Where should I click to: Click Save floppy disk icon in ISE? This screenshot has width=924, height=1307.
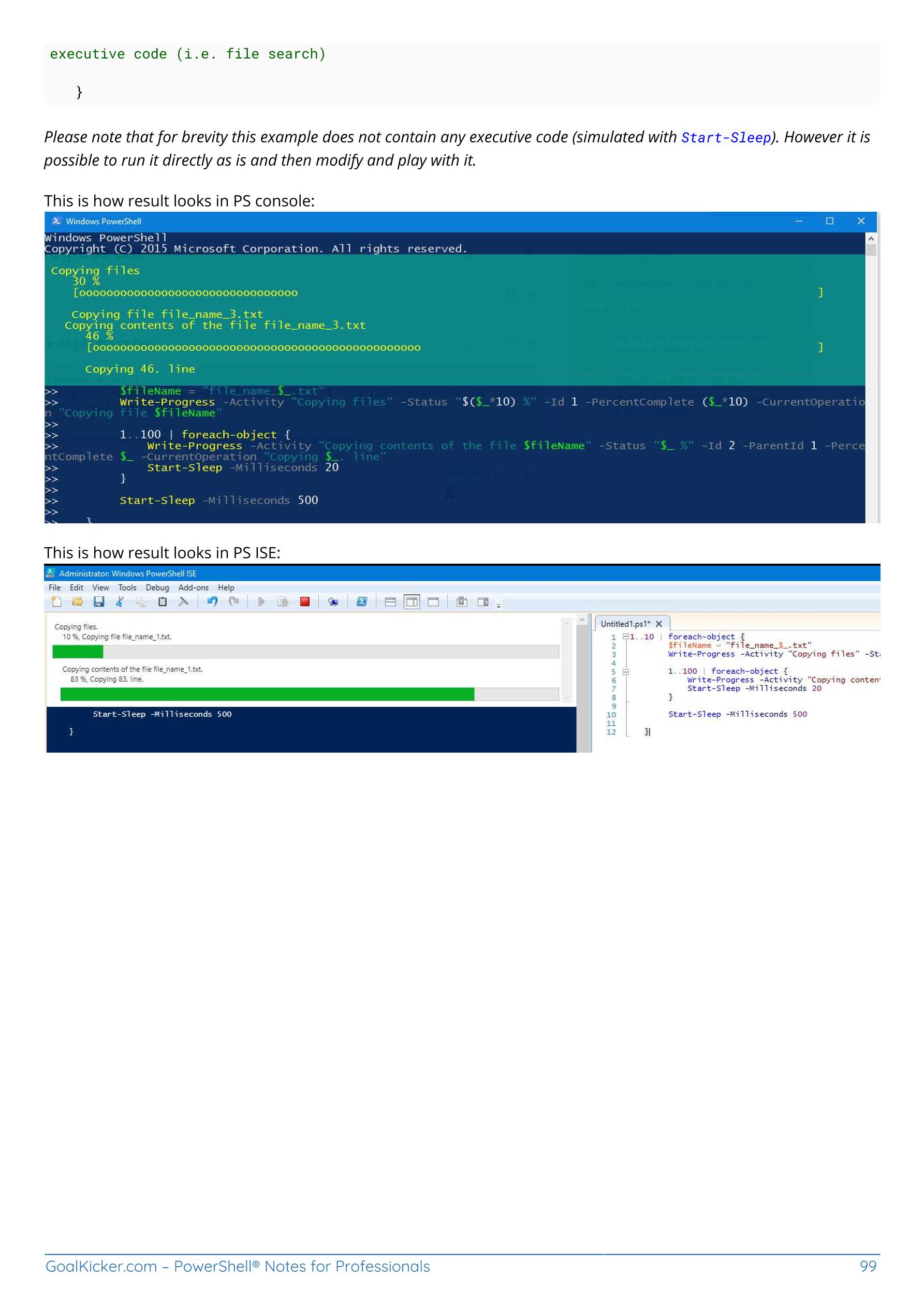(x=99, y=601)
